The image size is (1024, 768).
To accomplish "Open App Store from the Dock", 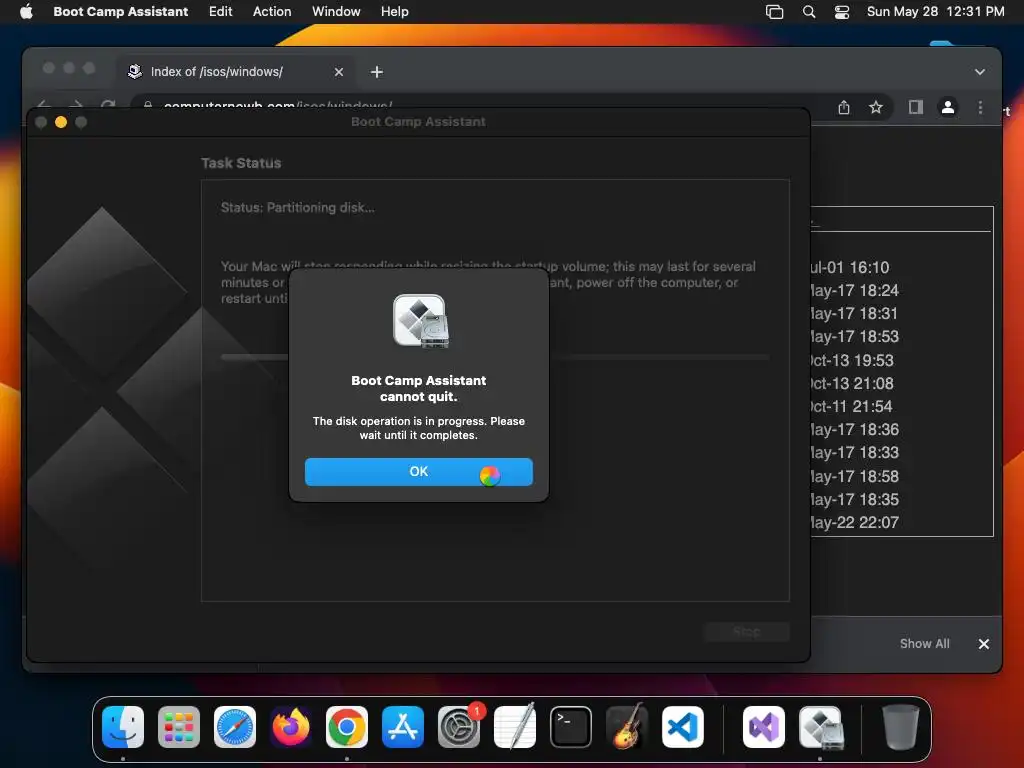I will (403, 727).
